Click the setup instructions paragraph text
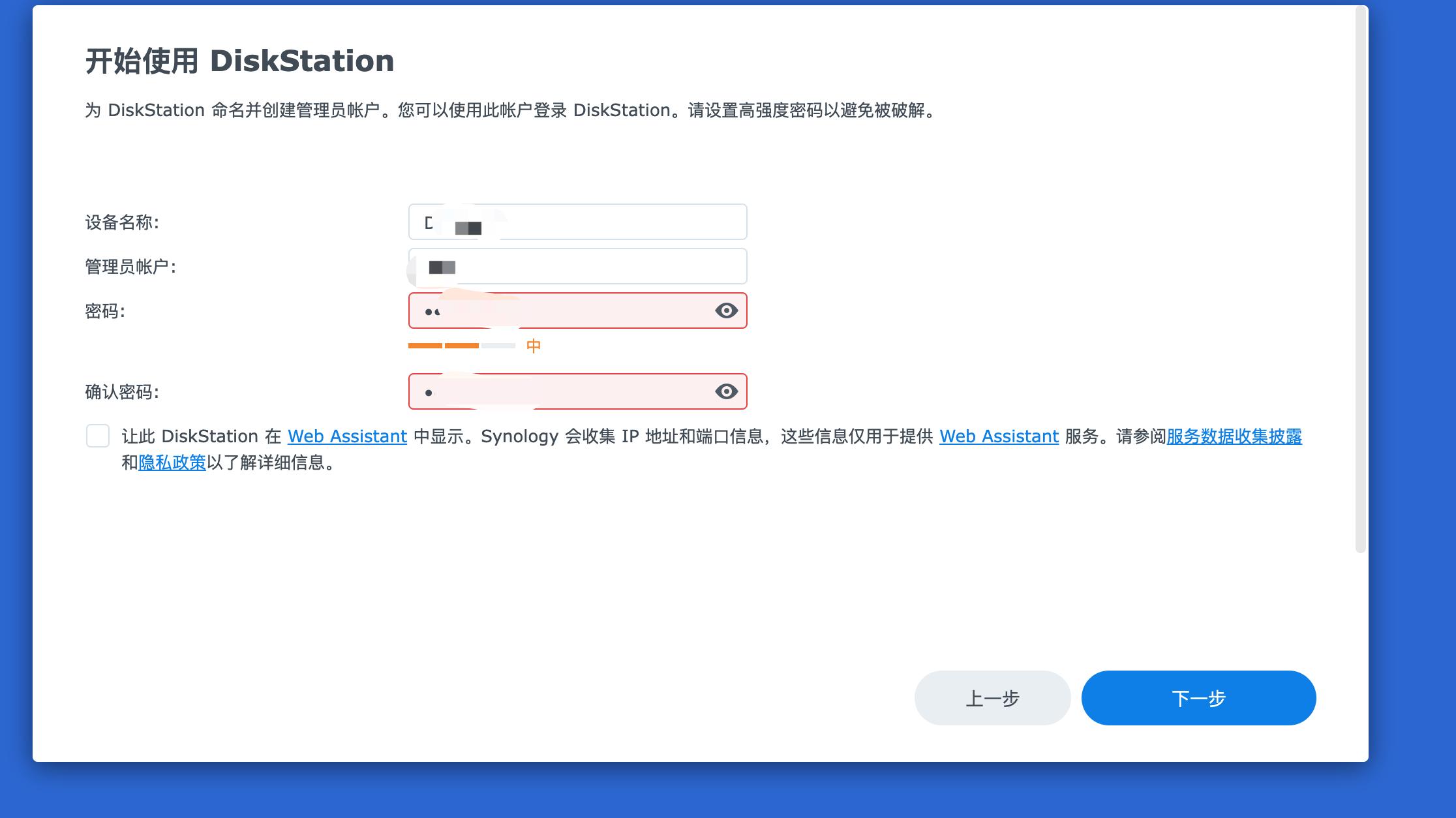Screen dimensions: 1456x818 (508, 110)
